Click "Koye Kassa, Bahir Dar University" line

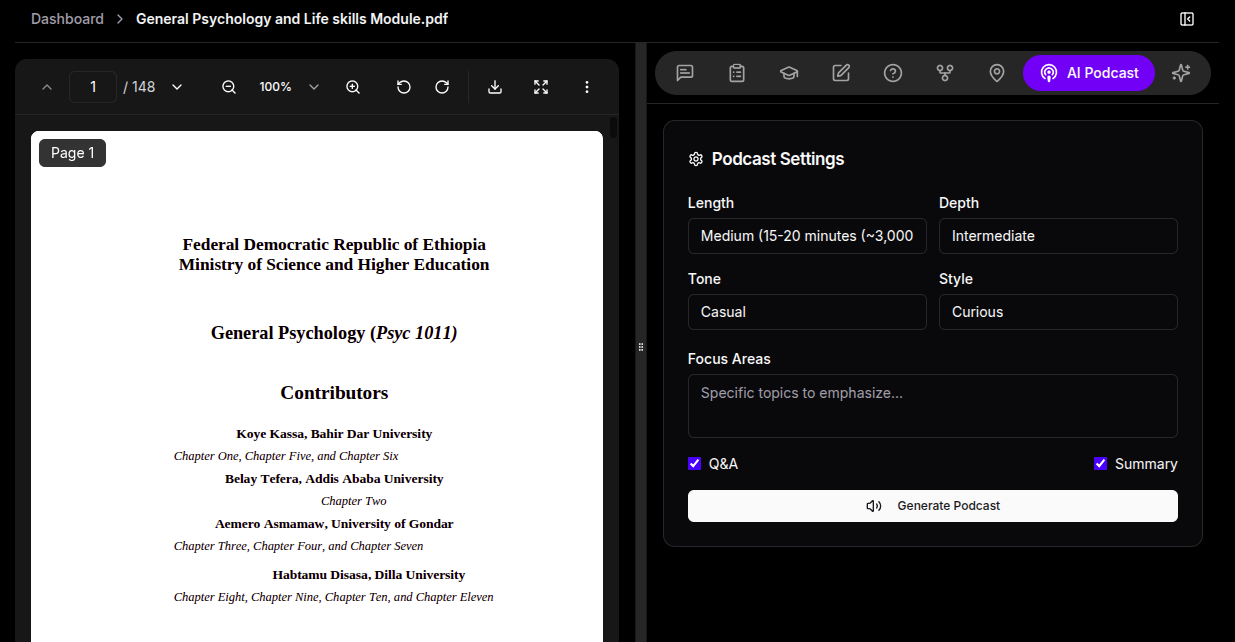pos(334,434)
